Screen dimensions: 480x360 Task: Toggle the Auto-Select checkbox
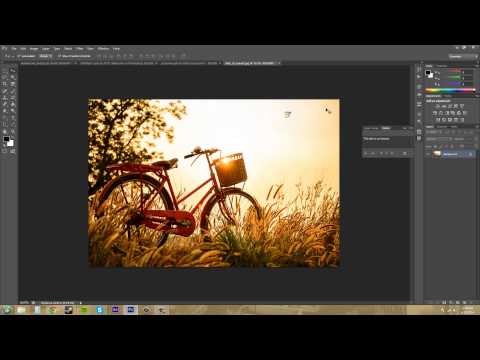click(18, 56)
